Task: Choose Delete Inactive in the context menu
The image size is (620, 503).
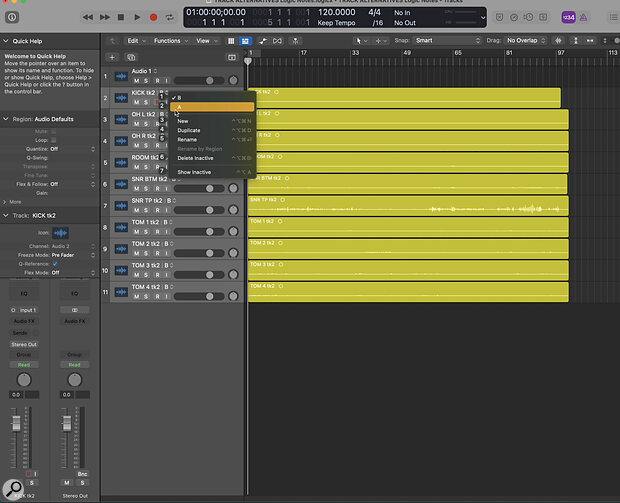Action: coord(212,158)
